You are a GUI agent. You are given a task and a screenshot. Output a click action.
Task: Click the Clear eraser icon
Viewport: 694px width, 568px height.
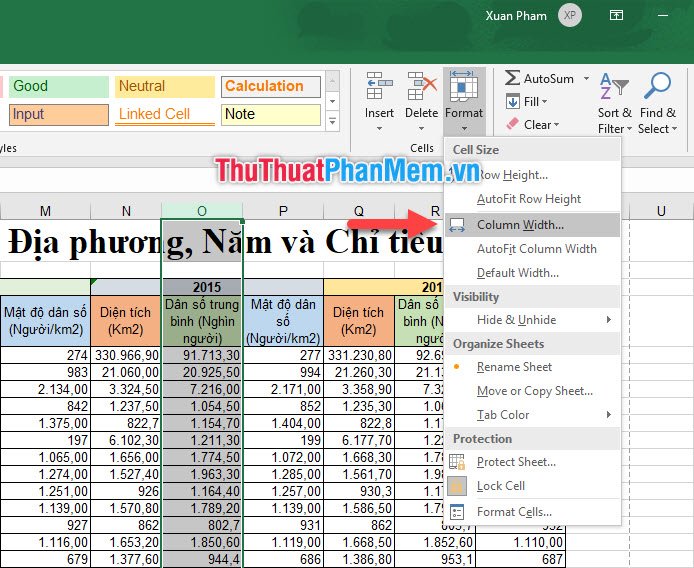[513, 124]
